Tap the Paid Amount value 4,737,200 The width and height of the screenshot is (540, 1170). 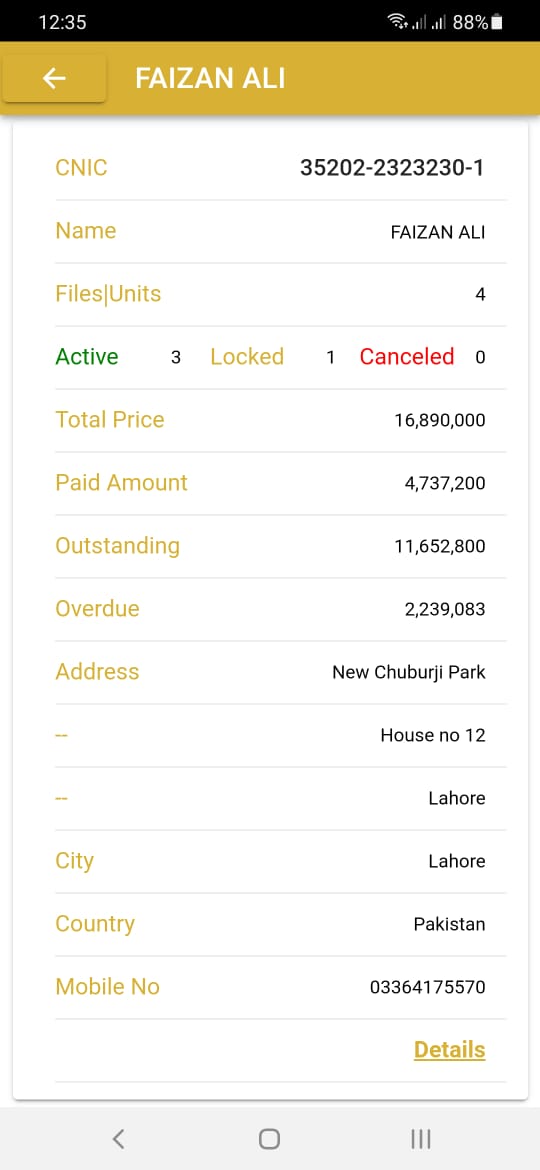click(x=445, y=484)
